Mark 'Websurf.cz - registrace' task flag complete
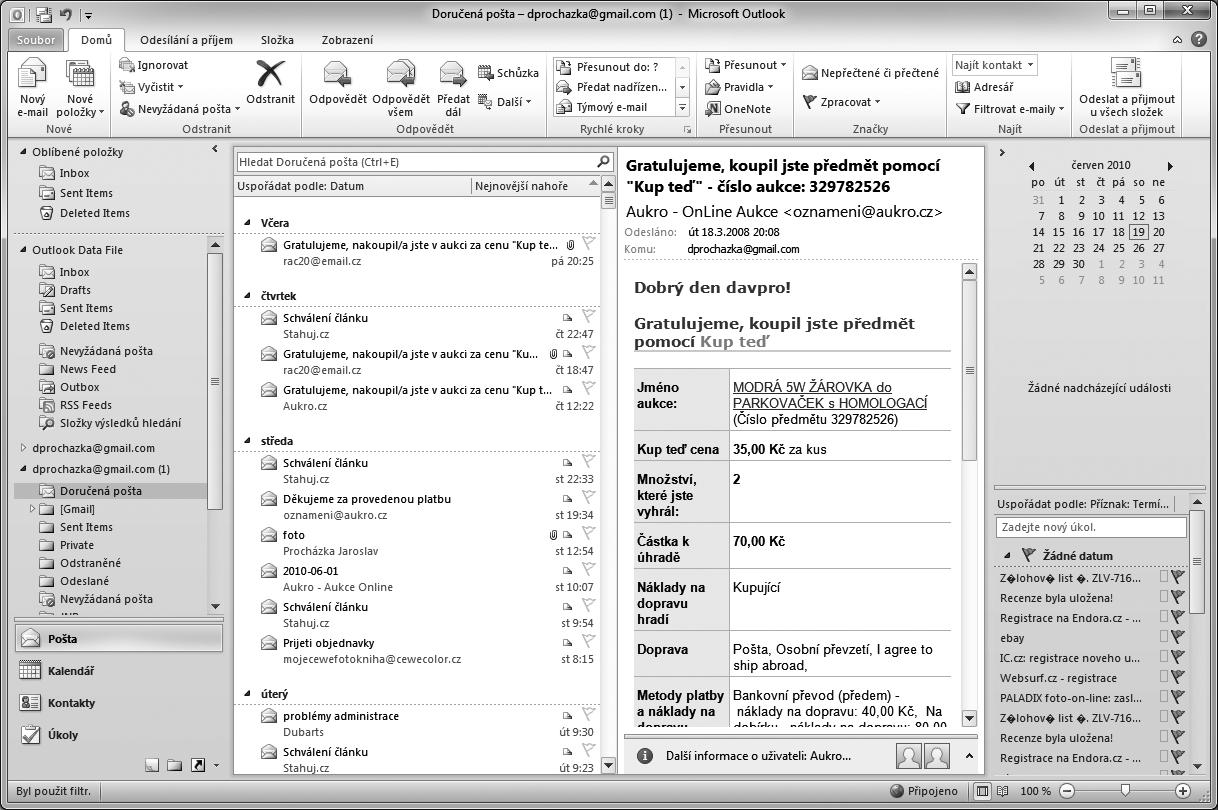 [1178, 677]
